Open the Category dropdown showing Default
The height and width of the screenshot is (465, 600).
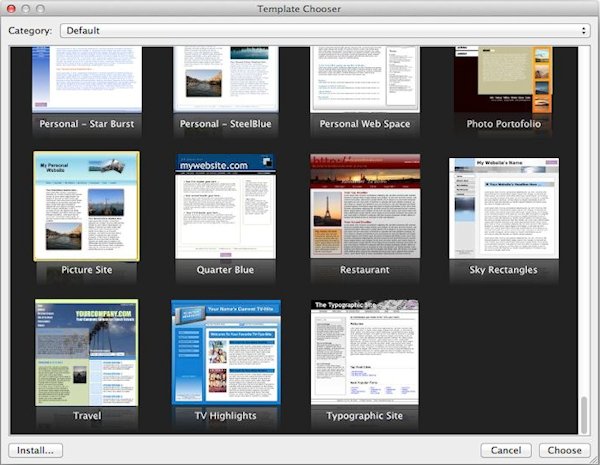coord(324,30)
